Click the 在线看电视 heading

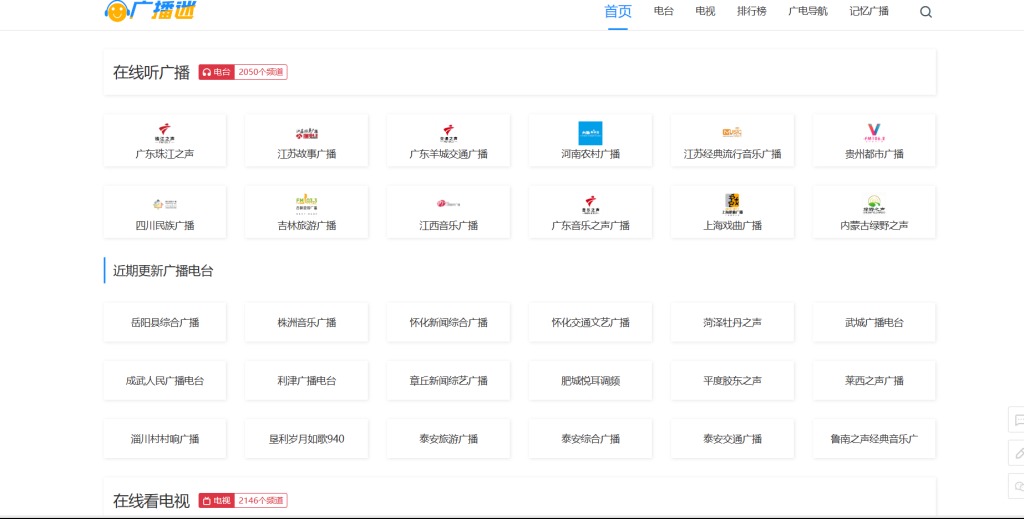pyautogui.click(x=151, y=501)
